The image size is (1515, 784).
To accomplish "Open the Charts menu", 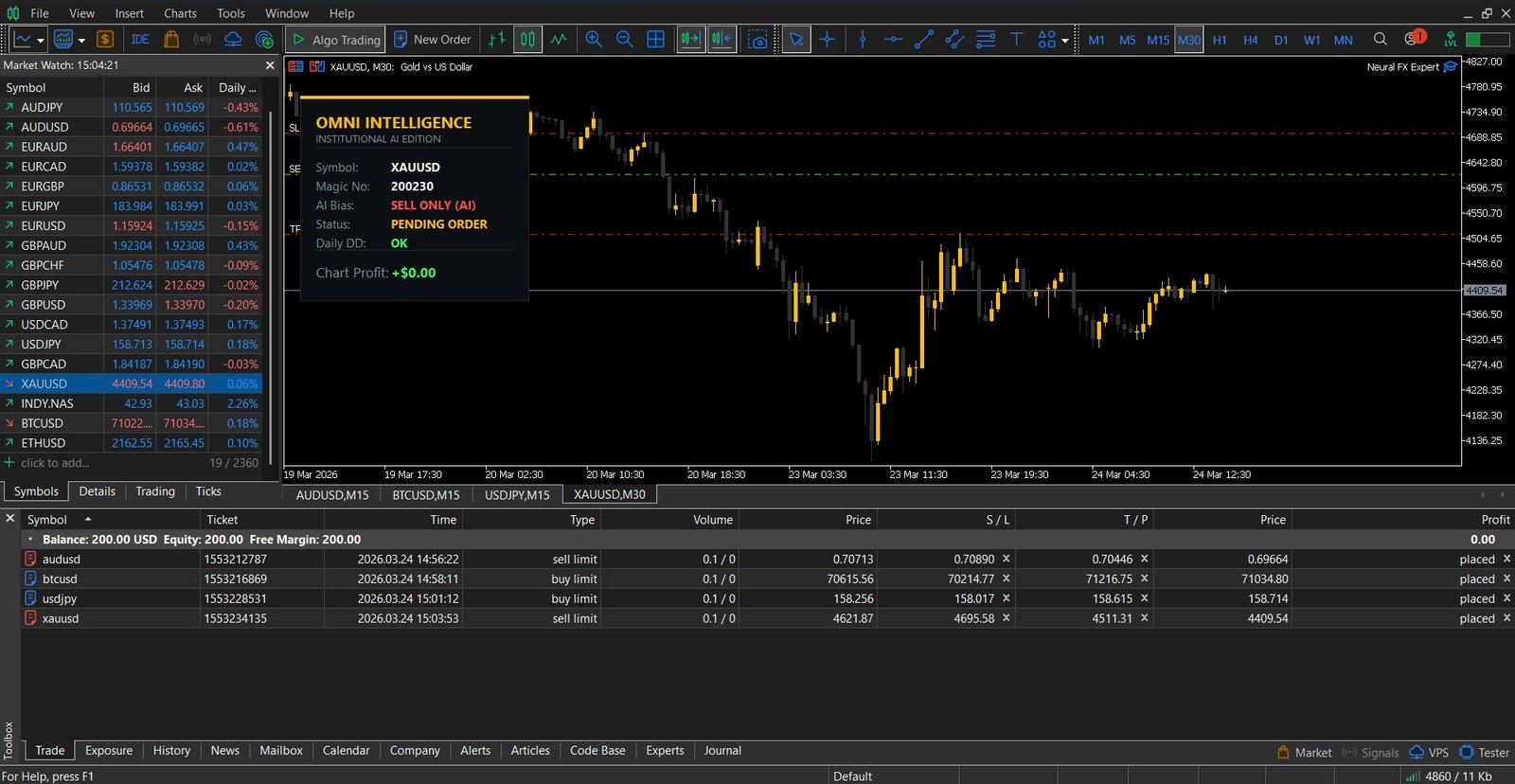I will coord(180,13).
